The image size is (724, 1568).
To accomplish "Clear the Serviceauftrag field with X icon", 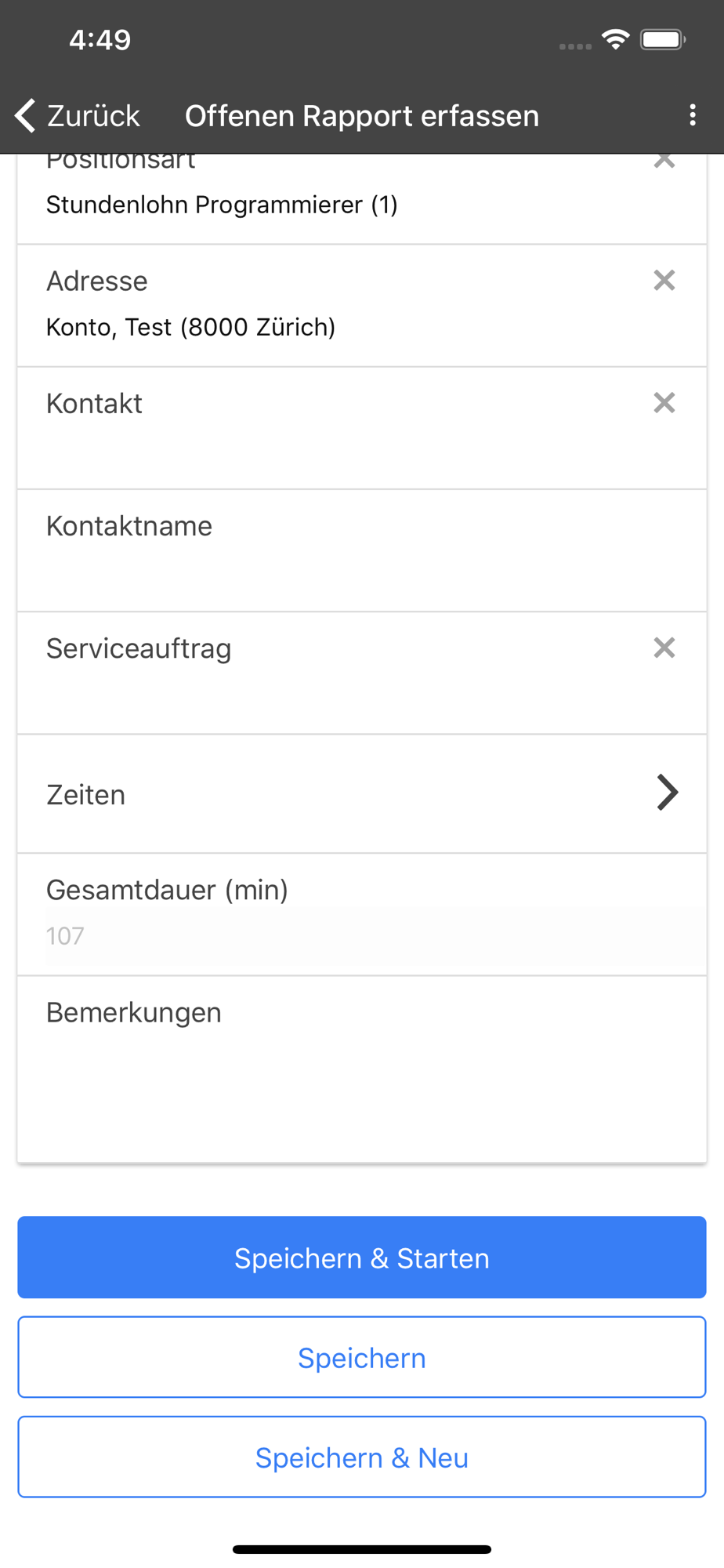I will click(664, 648).
